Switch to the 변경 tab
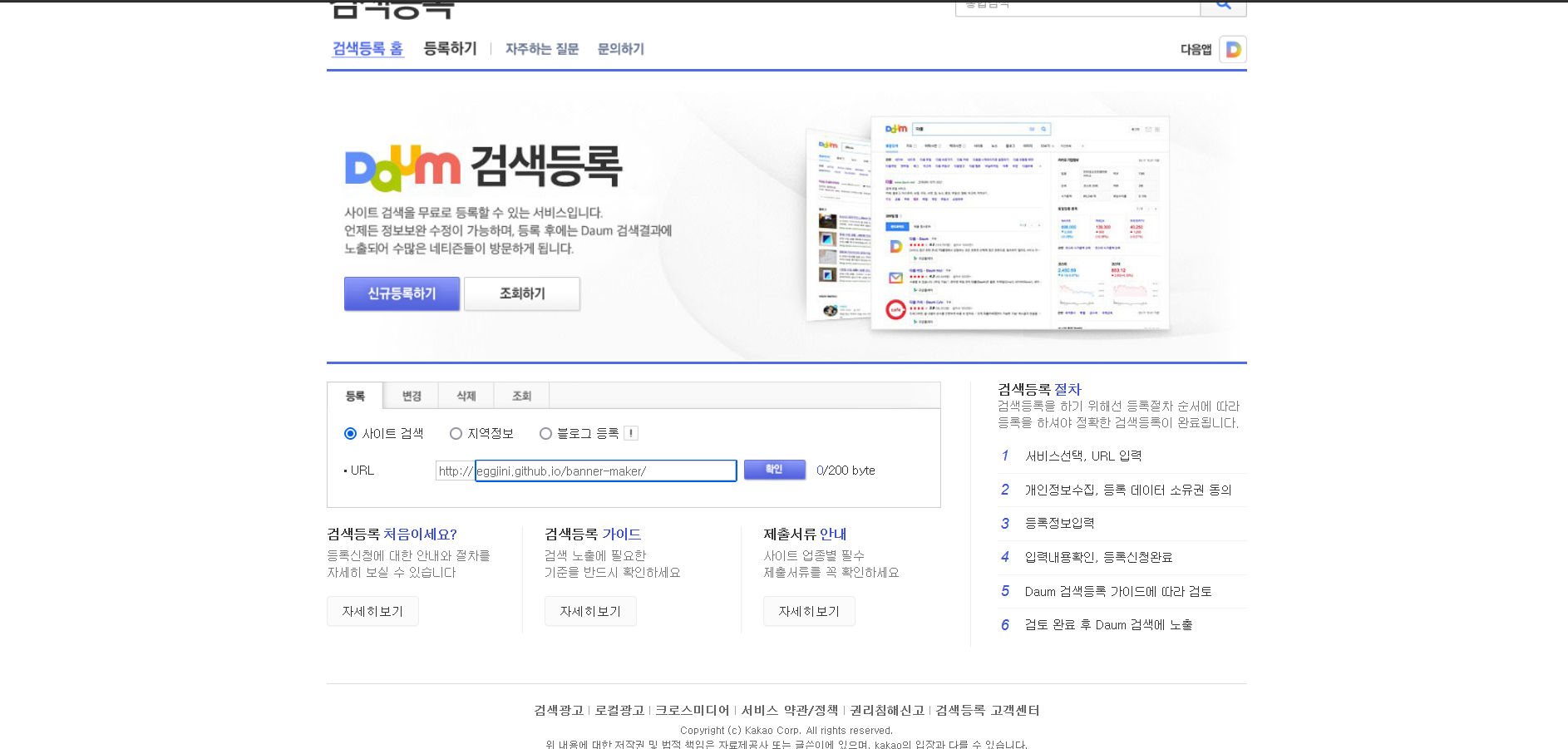This screenshot has width=1568, height=749. pos(412,396)
